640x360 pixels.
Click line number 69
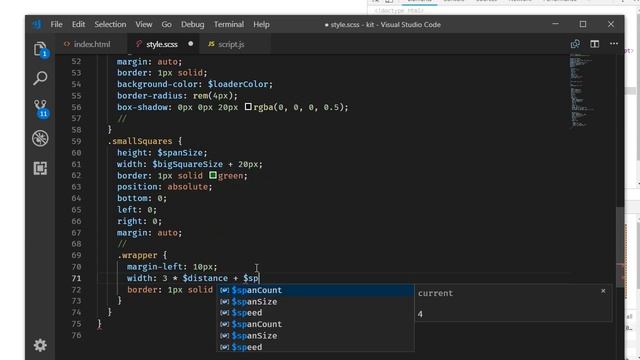coord(76,256)
